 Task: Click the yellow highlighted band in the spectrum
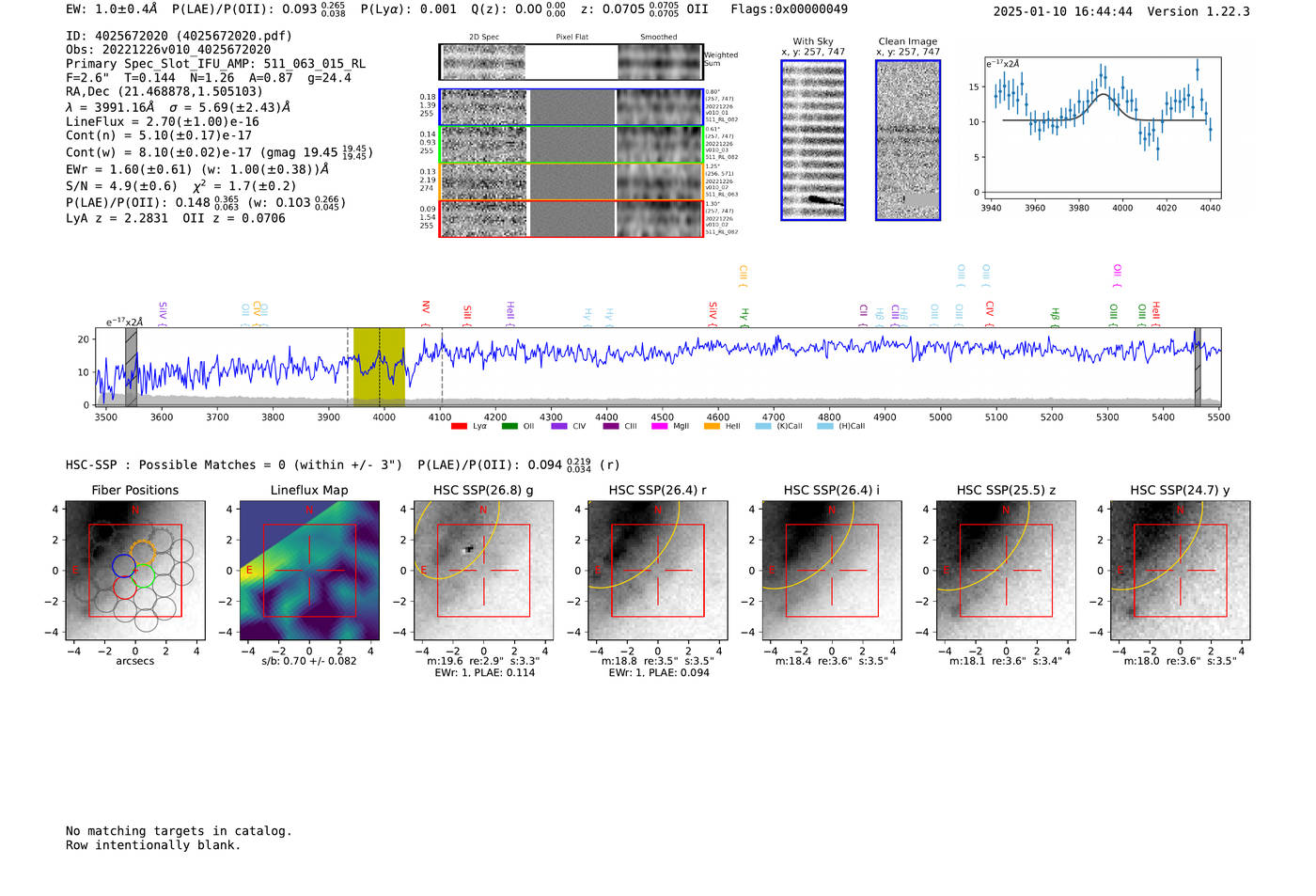[379, 367]
